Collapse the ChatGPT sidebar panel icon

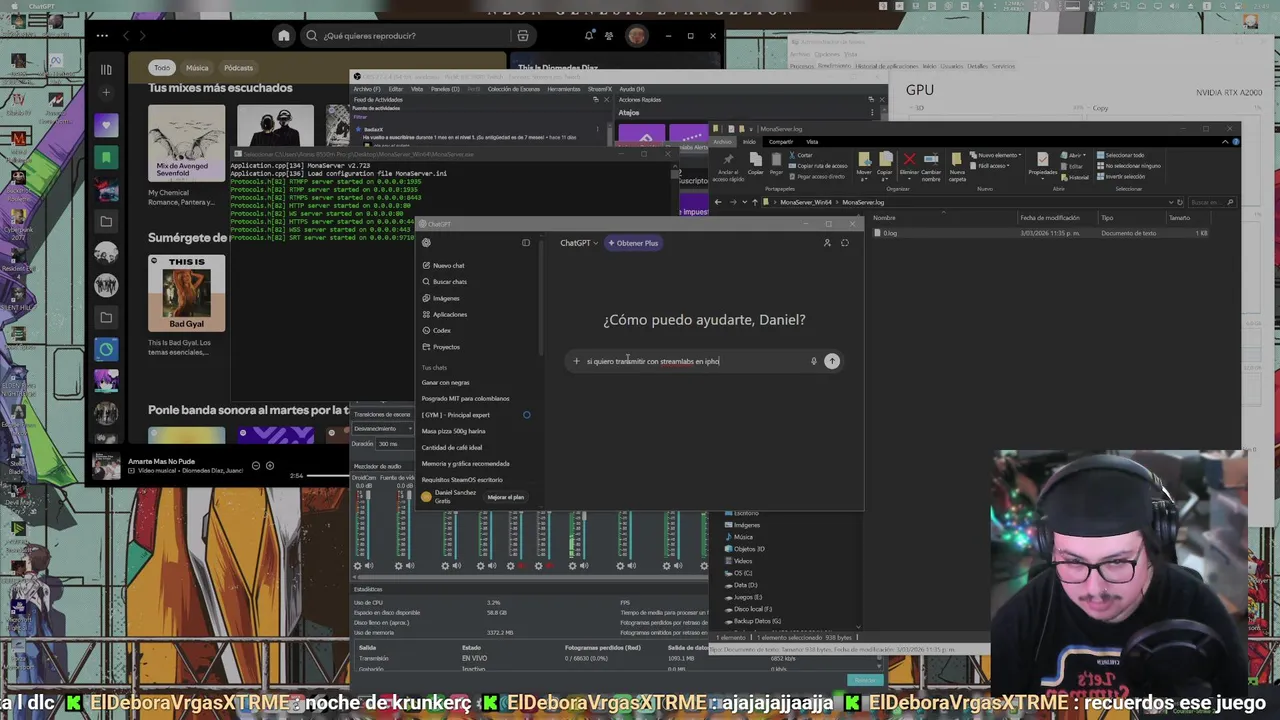(526, 243)
